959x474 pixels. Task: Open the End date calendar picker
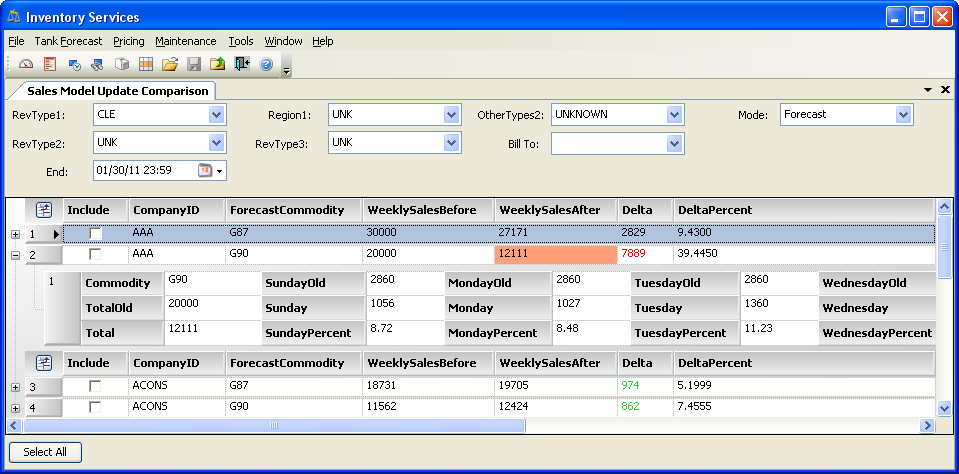(206, 171)
